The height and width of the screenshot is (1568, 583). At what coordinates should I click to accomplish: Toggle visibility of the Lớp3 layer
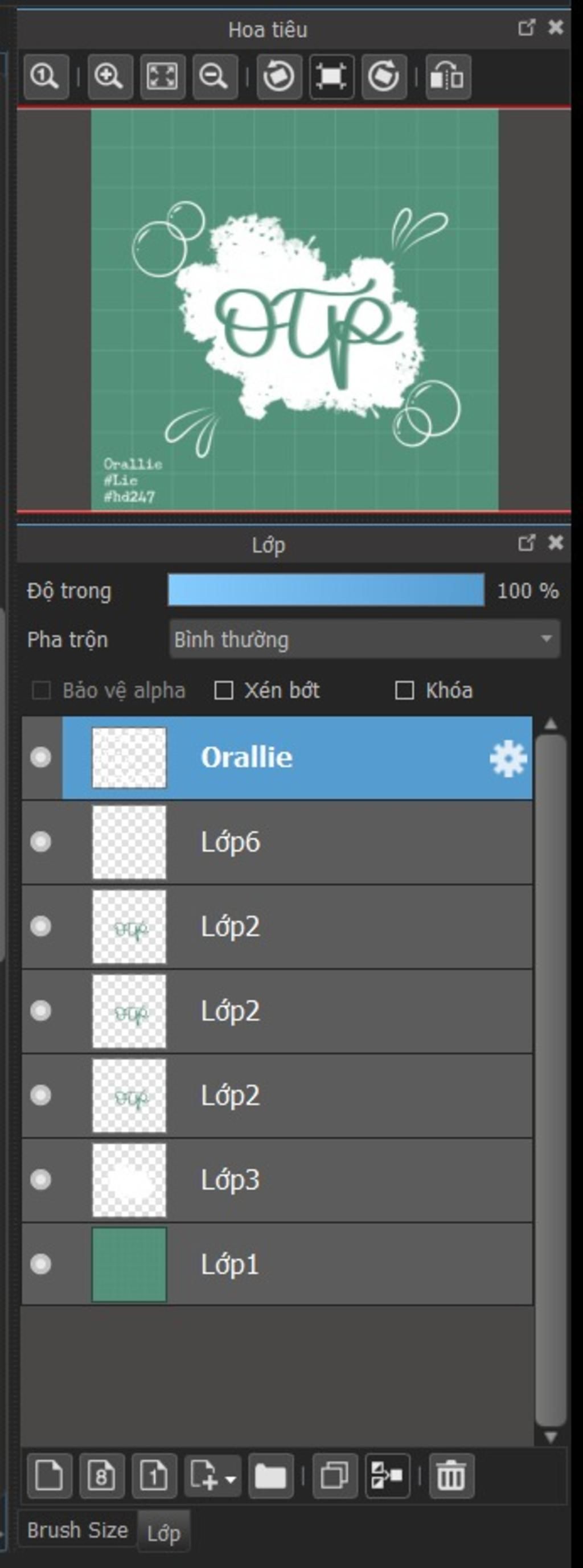pyautogui.click(x=41, y=1180)
